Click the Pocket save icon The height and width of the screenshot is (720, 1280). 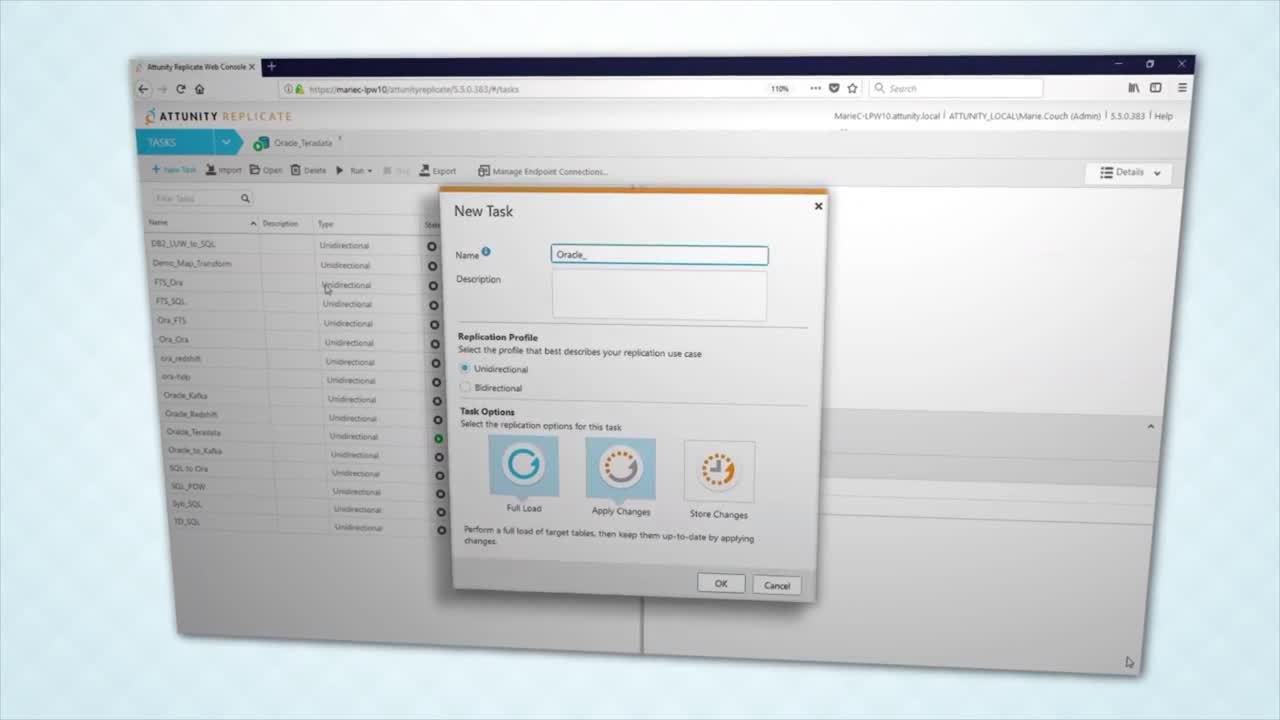click(x=834, y=88)
